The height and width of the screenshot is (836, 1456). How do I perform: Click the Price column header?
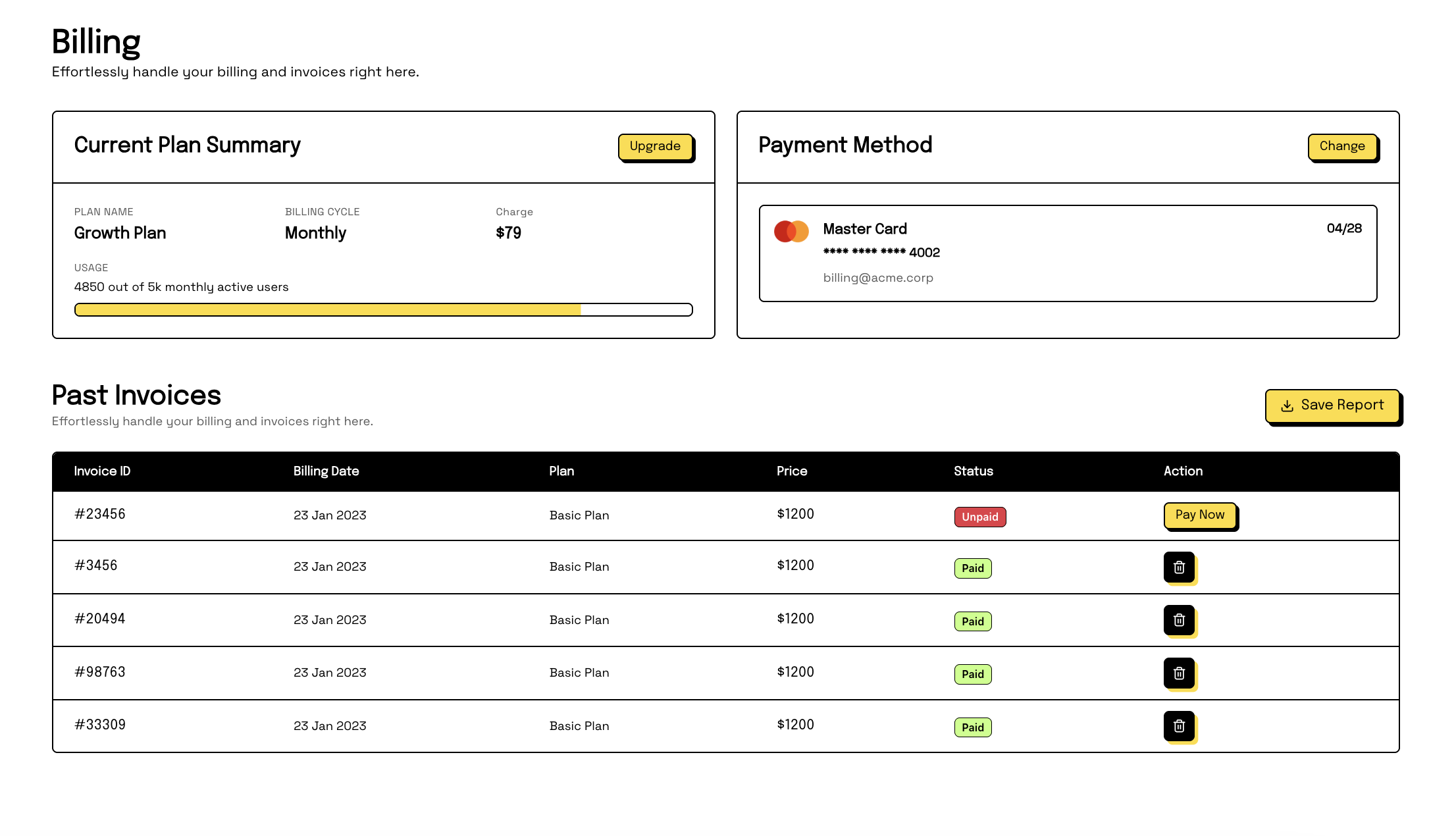pos(791,471)
